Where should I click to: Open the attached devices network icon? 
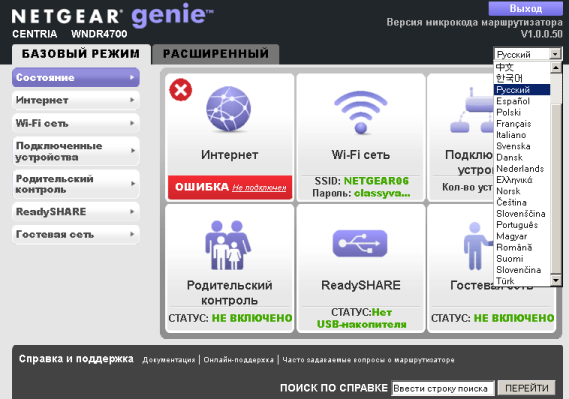[x=472, y=110]
